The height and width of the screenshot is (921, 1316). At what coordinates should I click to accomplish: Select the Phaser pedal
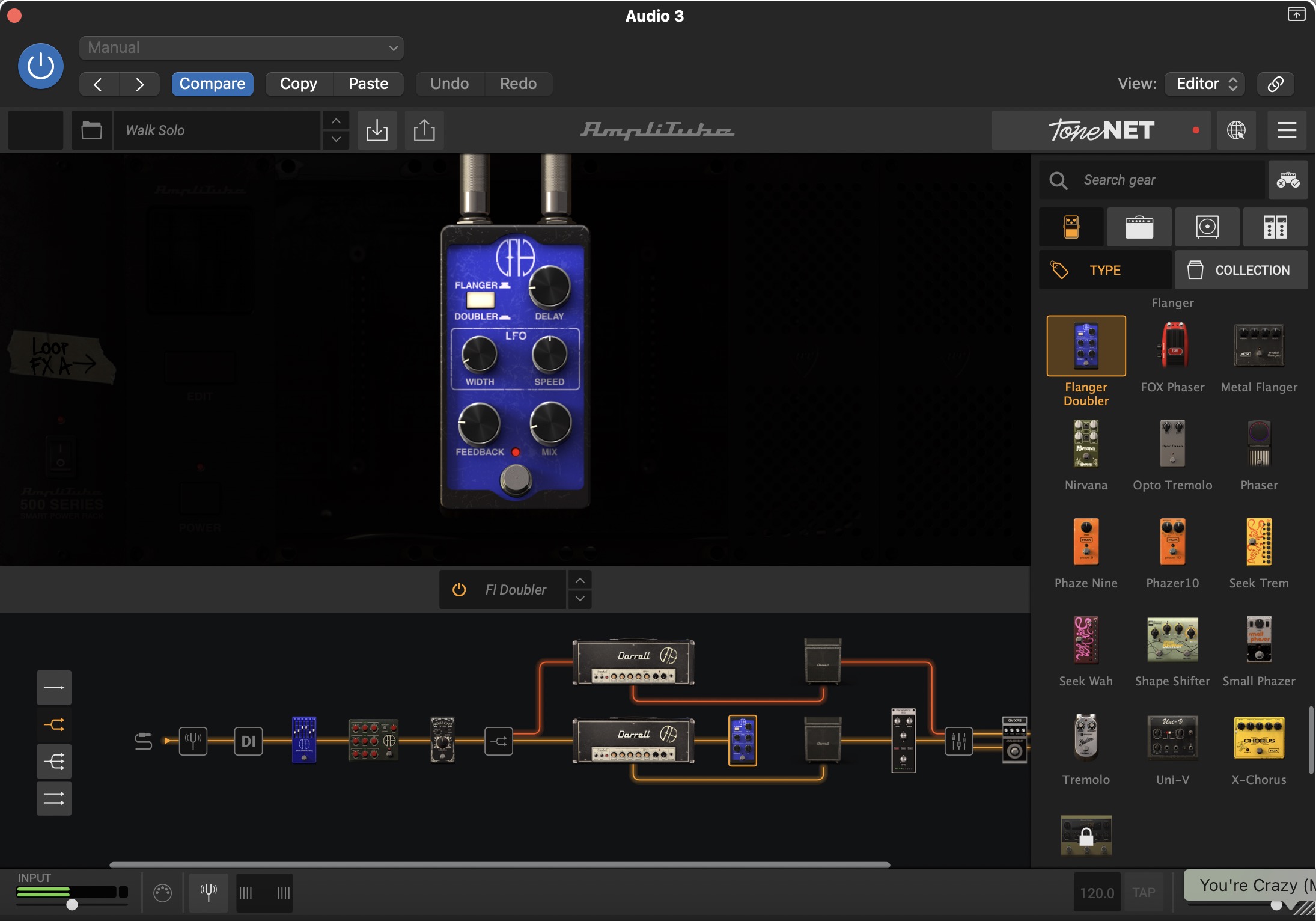pyautogui.click(x=1259, y=444)
